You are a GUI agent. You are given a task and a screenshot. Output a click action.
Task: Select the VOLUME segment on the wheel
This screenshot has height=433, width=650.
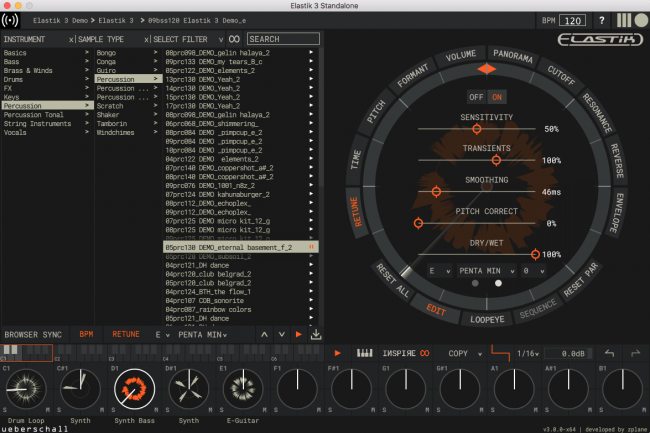[460, 56]
